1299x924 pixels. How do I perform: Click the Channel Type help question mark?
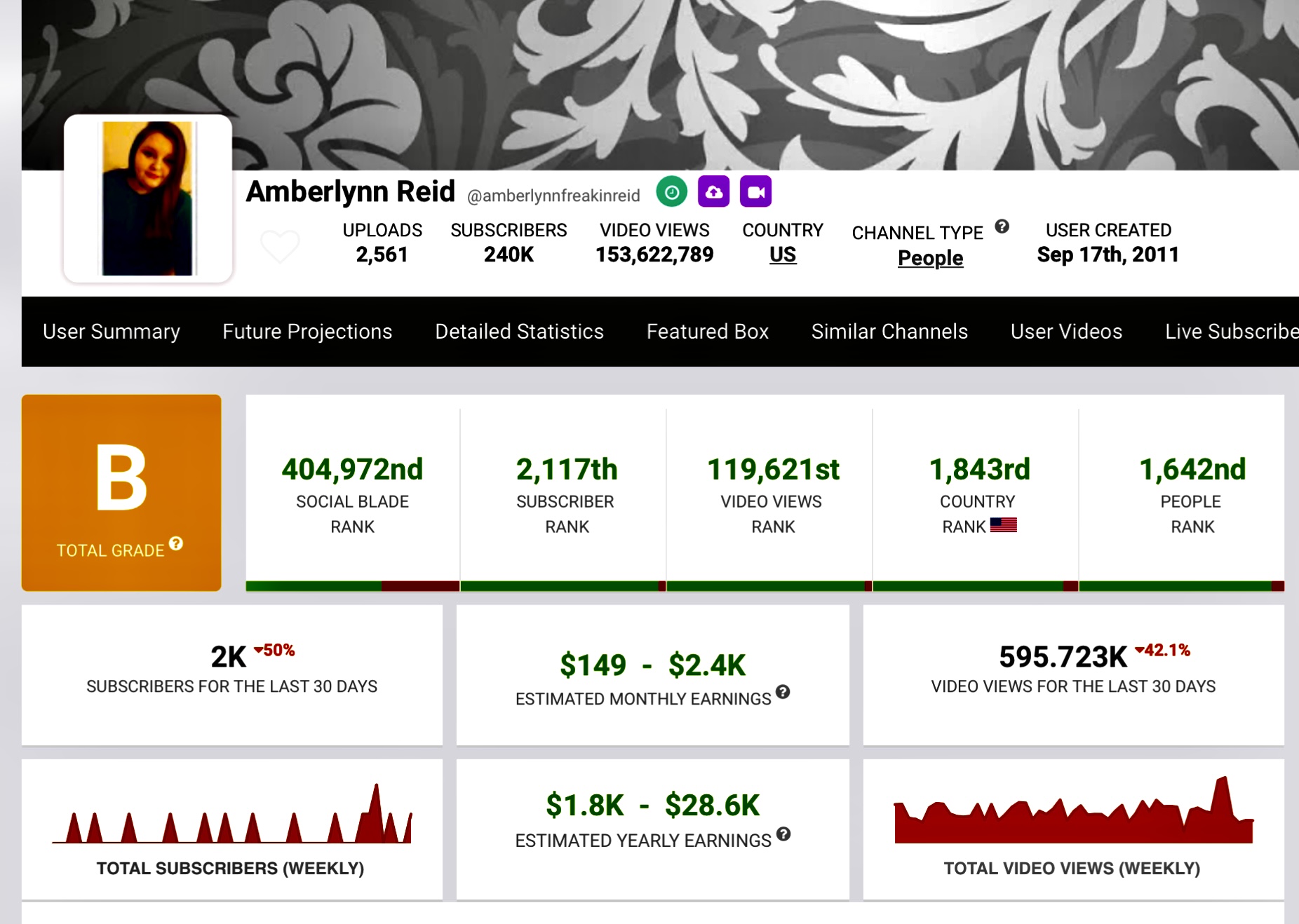1002,226
